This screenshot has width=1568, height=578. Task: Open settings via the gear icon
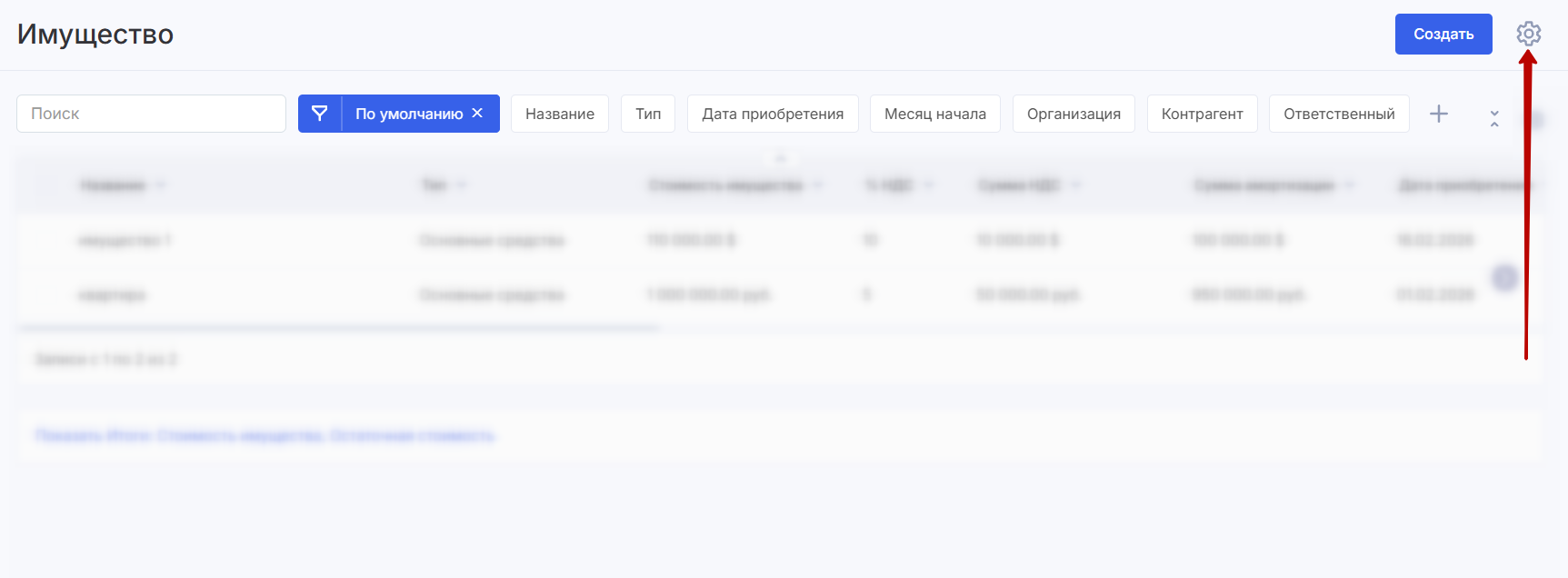tap(1528, 34)
